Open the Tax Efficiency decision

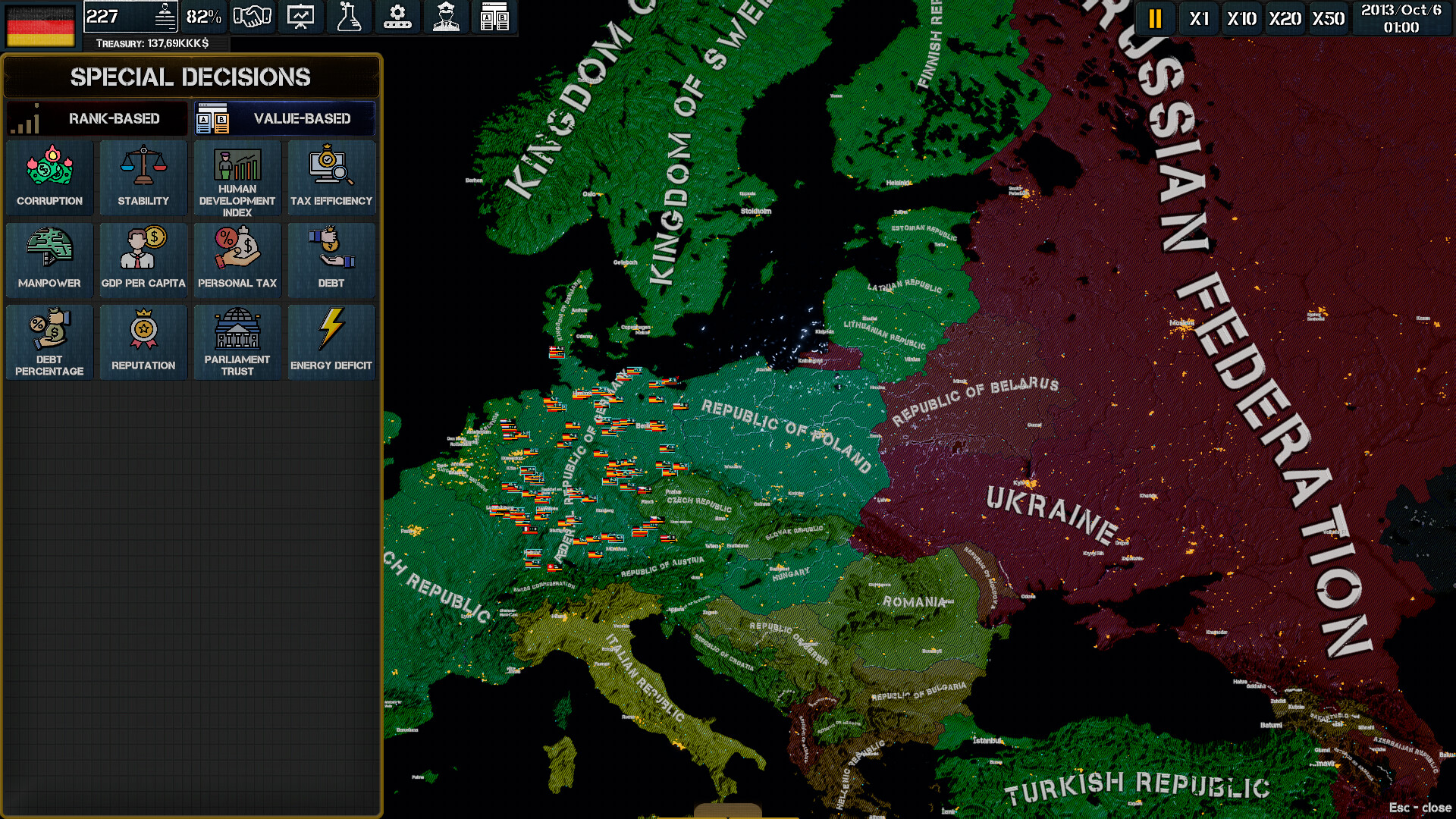click(331, 177)
